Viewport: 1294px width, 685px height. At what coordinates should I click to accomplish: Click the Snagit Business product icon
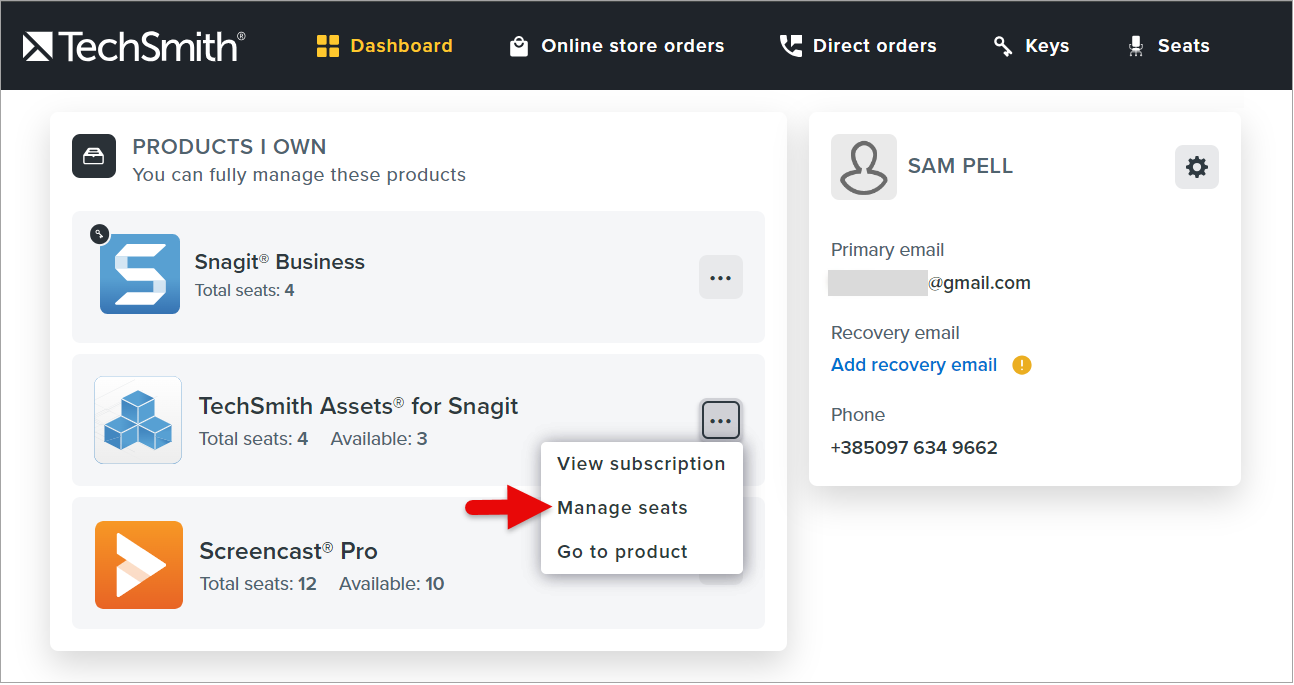(x=140, y=274)
